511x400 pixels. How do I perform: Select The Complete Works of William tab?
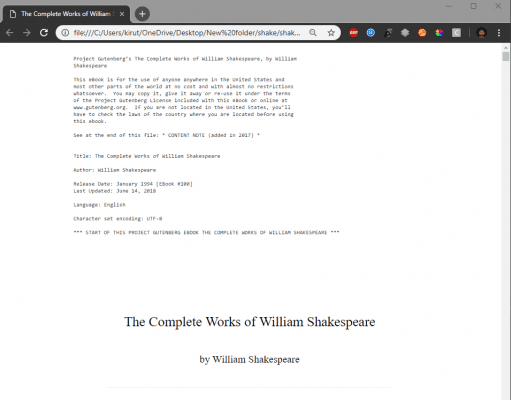click(x=66, y=14)
